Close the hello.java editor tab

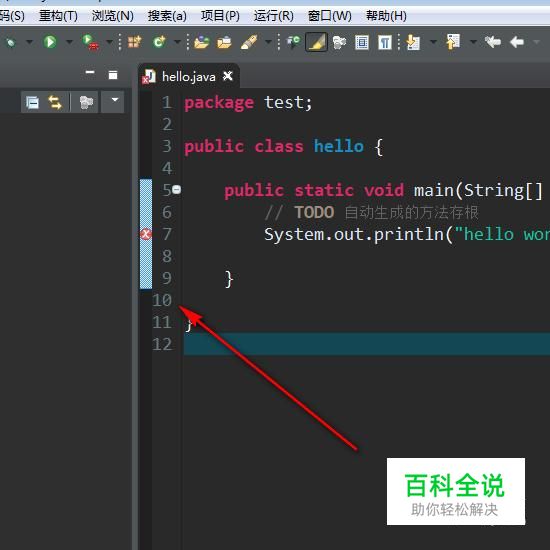(x=228, y=76)
